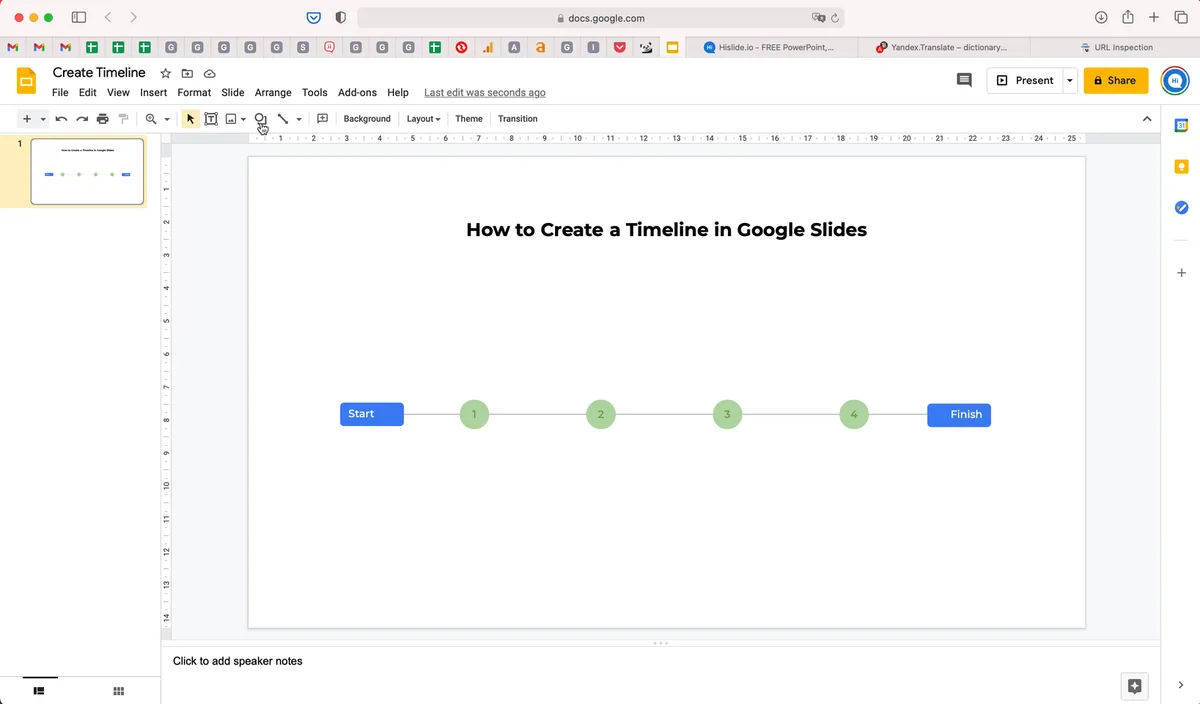Open the Hislide.io browser tab
Viewport: 1200px width, 704px height.
[x=772, y=47]
